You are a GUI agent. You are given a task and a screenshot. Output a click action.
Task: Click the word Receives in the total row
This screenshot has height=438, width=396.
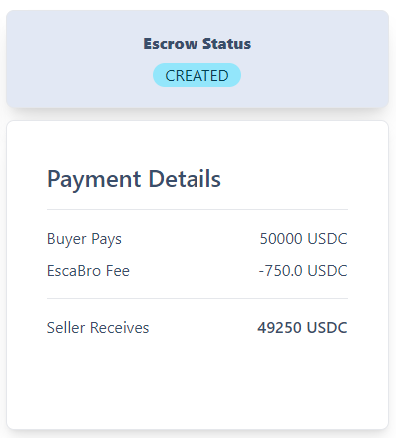[119, 328]
